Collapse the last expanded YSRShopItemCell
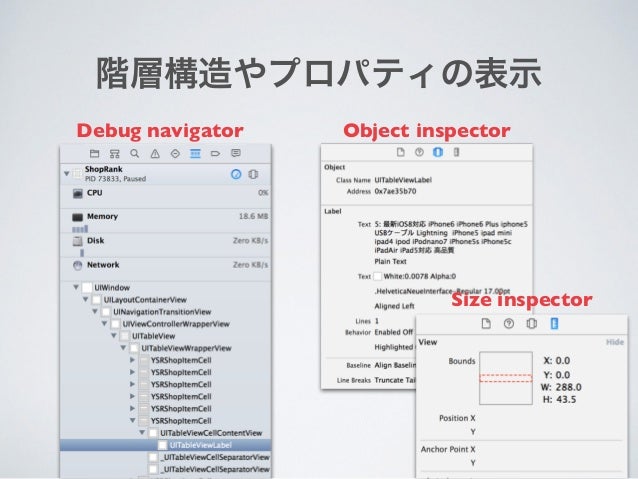This screenshot has width=638, height=479. point(132,420)
